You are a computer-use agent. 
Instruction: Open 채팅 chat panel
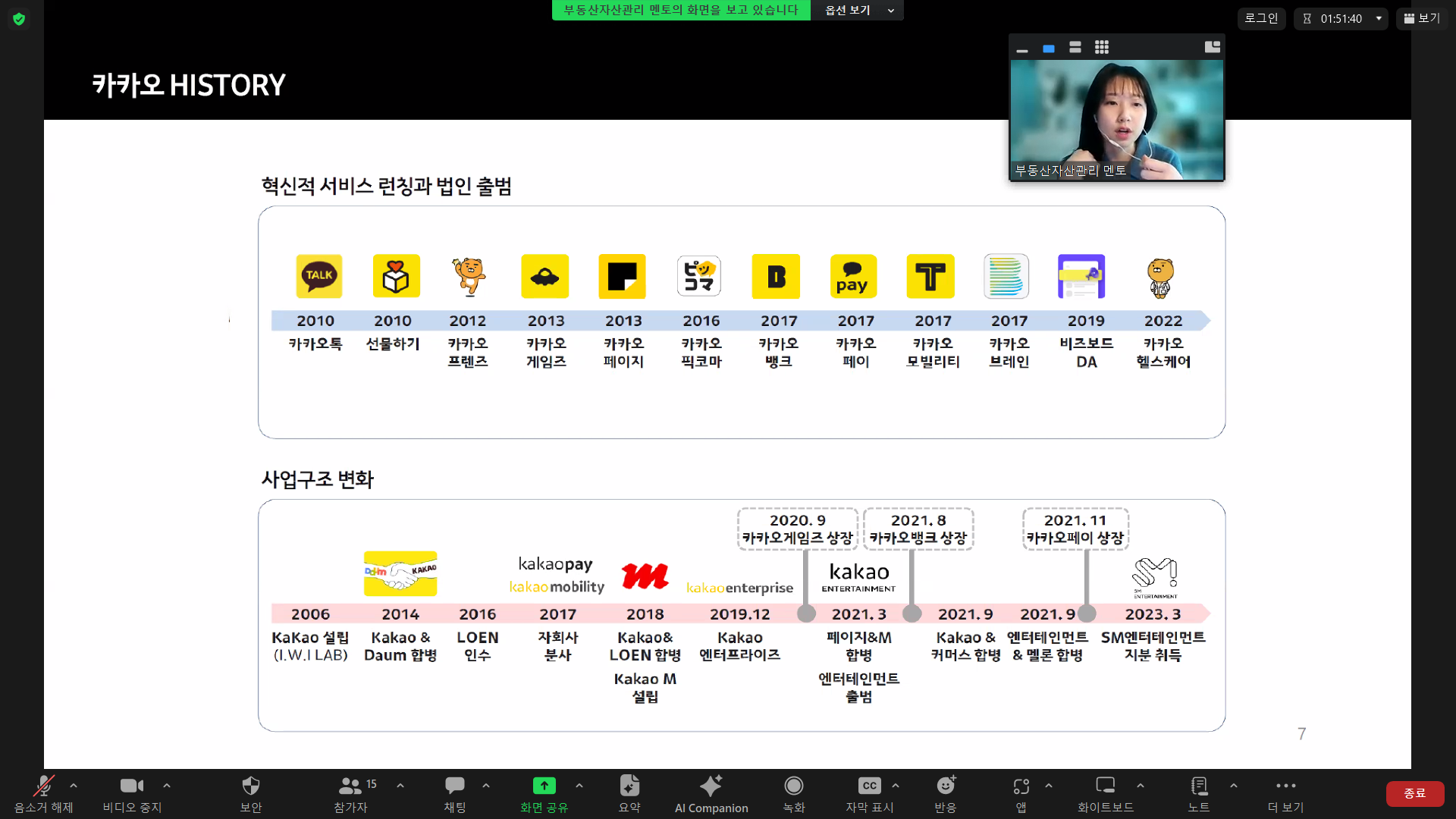(455, 793)
